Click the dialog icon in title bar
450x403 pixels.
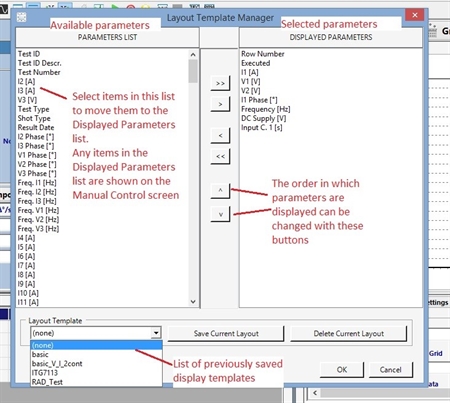click(22, 17)
